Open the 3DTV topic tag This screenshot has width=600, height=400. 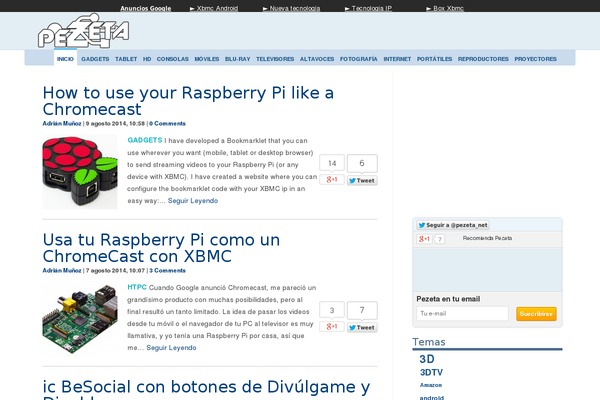tap(431, 372)
